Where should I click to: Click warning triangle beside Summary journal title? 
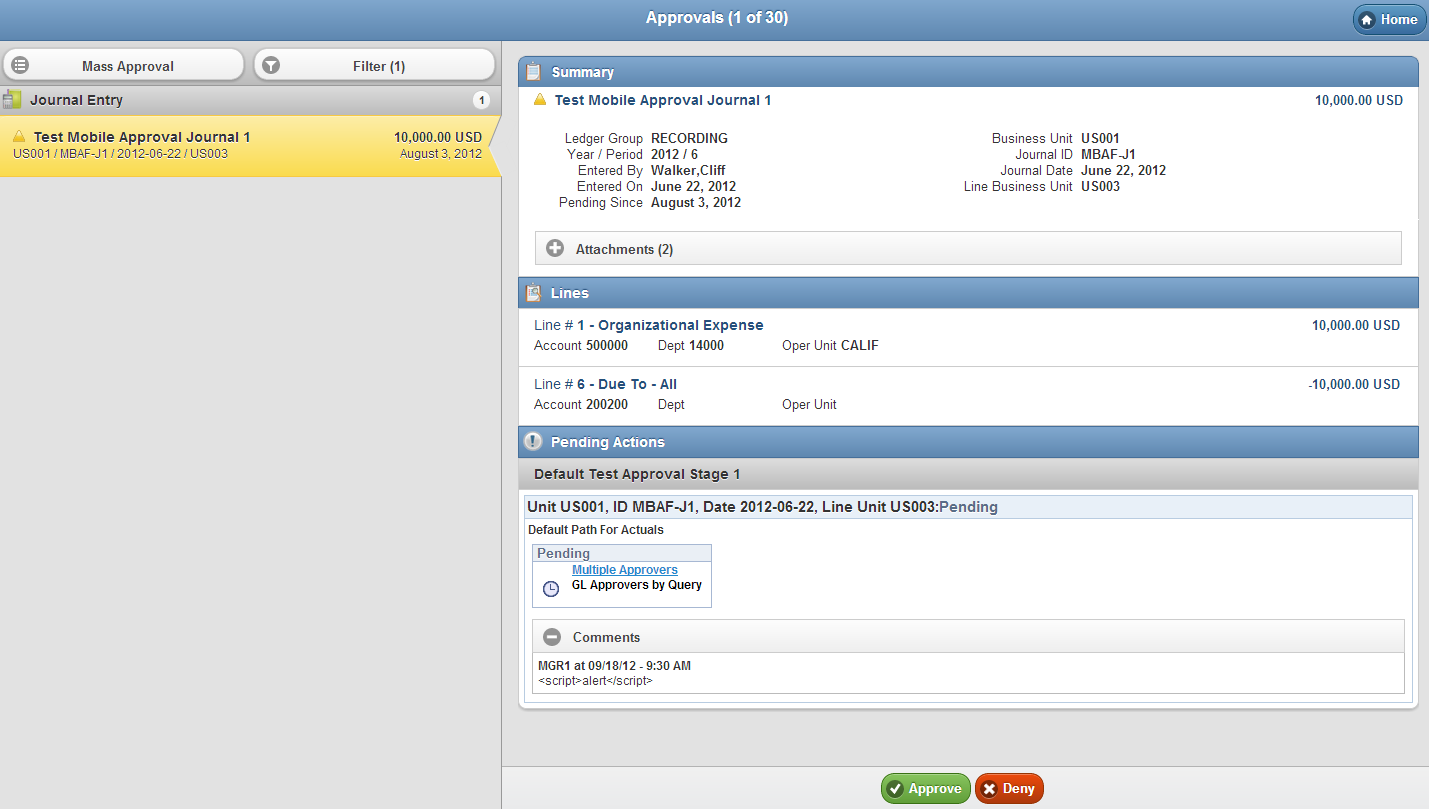540,100
